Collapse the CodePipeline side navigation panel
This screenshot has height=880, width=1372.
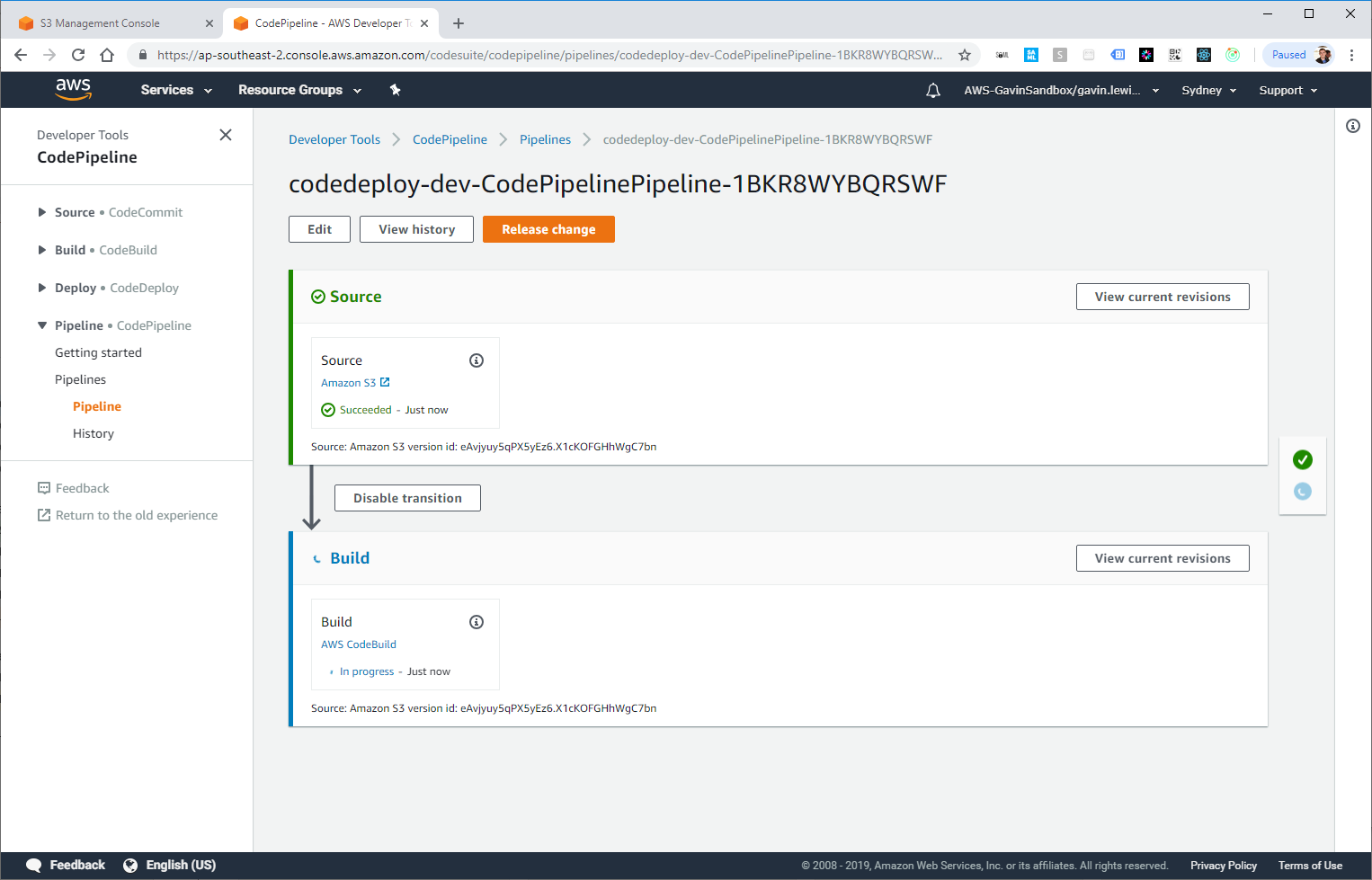coord(226,134)
